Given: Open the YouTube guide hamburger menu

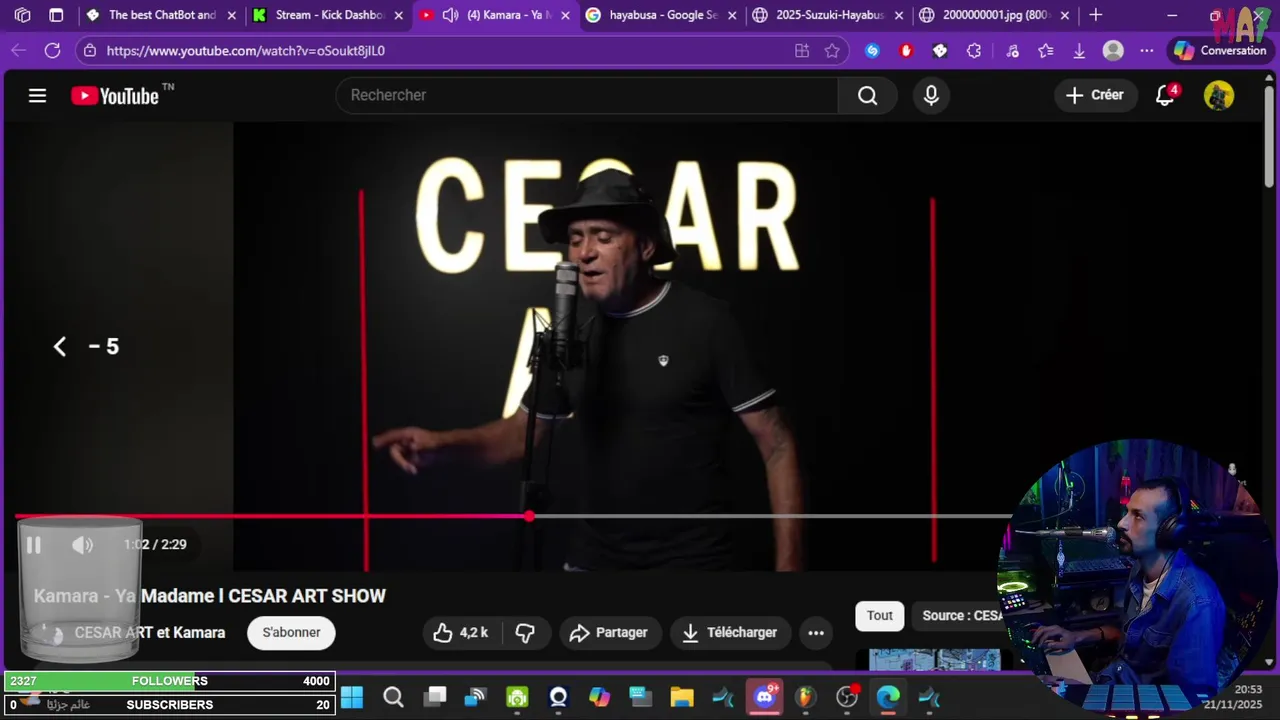Looking at the screenshot, I should click(x=37, y=95).
